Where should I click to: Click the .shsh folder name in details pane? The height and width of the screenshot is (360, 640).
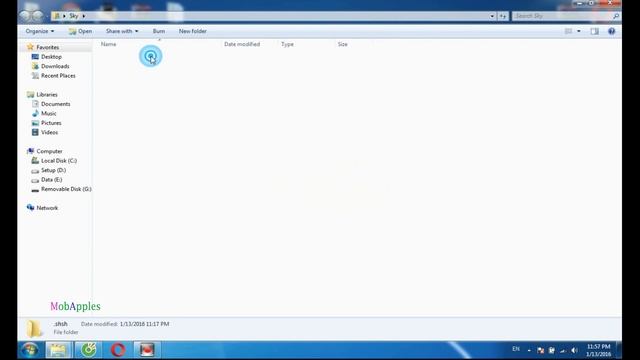tap(60, 324)
